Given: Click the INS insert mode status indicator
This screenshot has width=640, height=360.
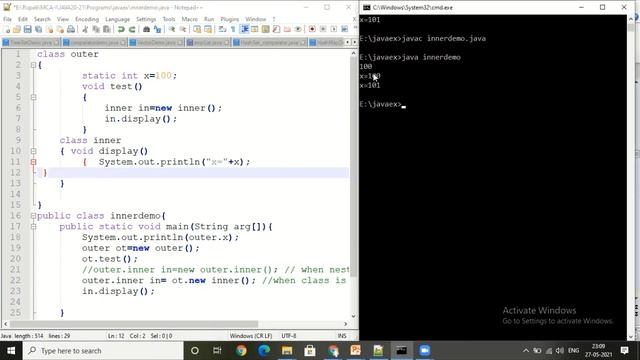Looking at the screenshot, I should pyautogui.click(x=342, y=336).
